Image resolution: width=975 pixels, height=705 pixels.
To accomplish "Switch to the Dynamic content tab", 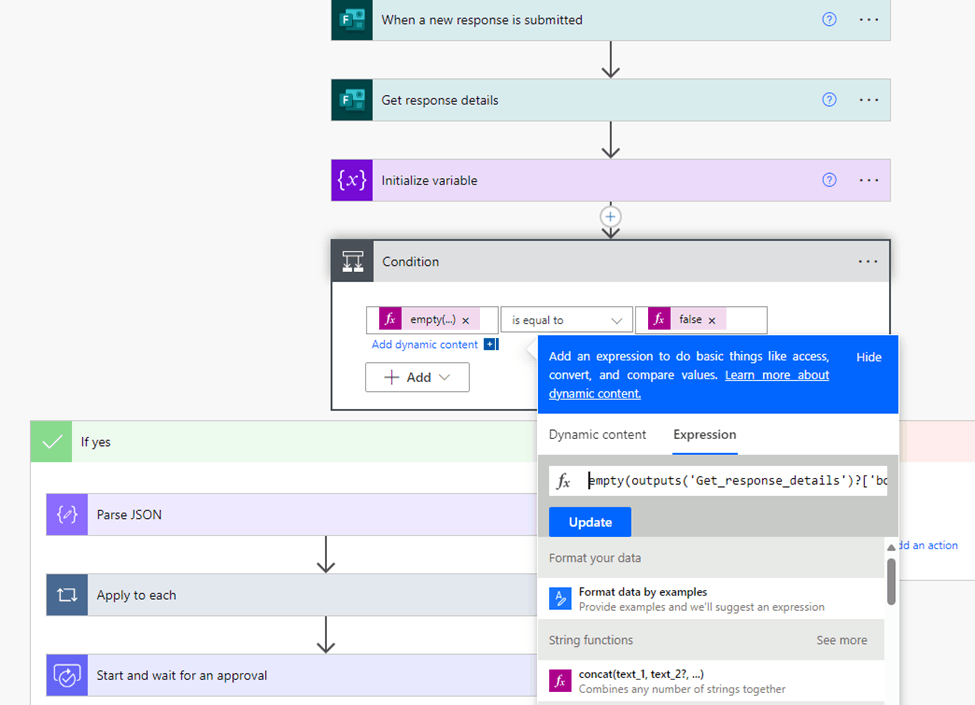I will click(597, 435).
